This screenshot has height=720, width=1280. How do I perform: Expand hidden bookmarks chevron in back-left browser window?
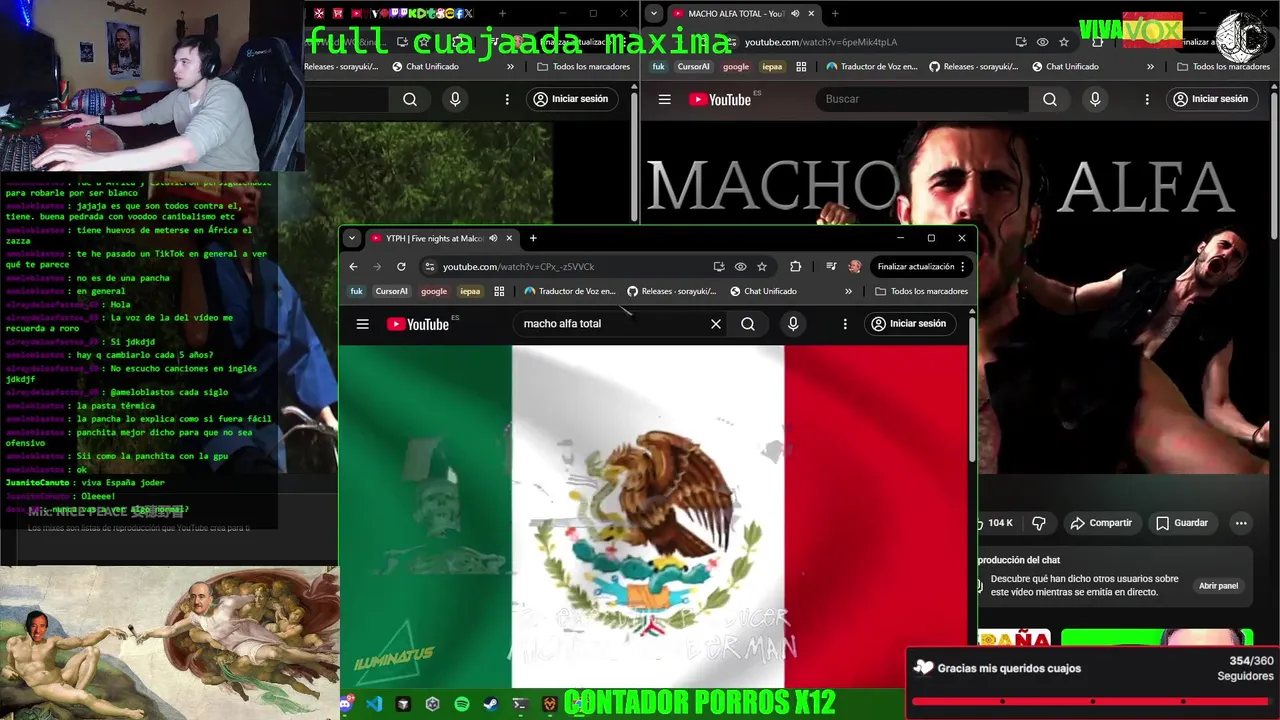(x=510, y=67)
